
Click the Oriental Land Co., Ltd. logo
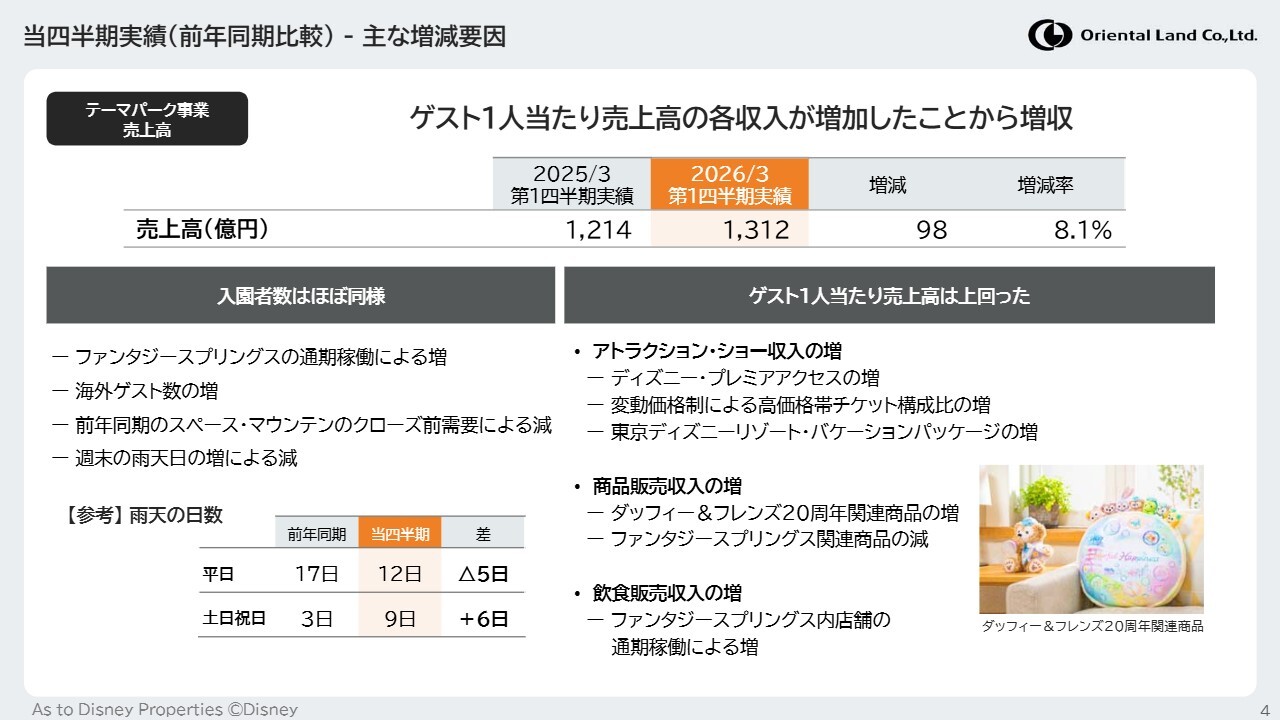(1143, 35)
